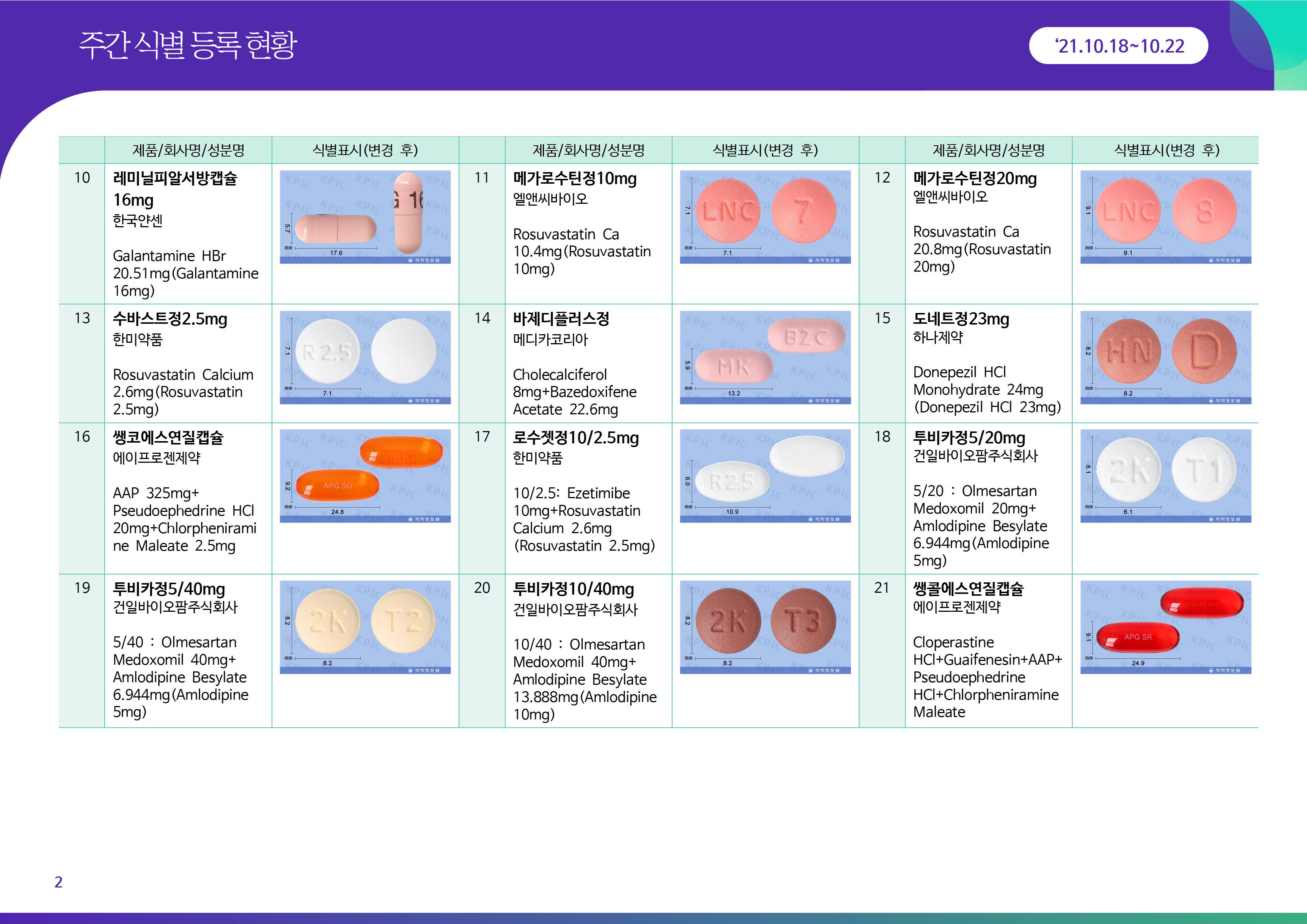Click page number 2 at bottom left
The image size is (1307, 924).
pos(58,882)
